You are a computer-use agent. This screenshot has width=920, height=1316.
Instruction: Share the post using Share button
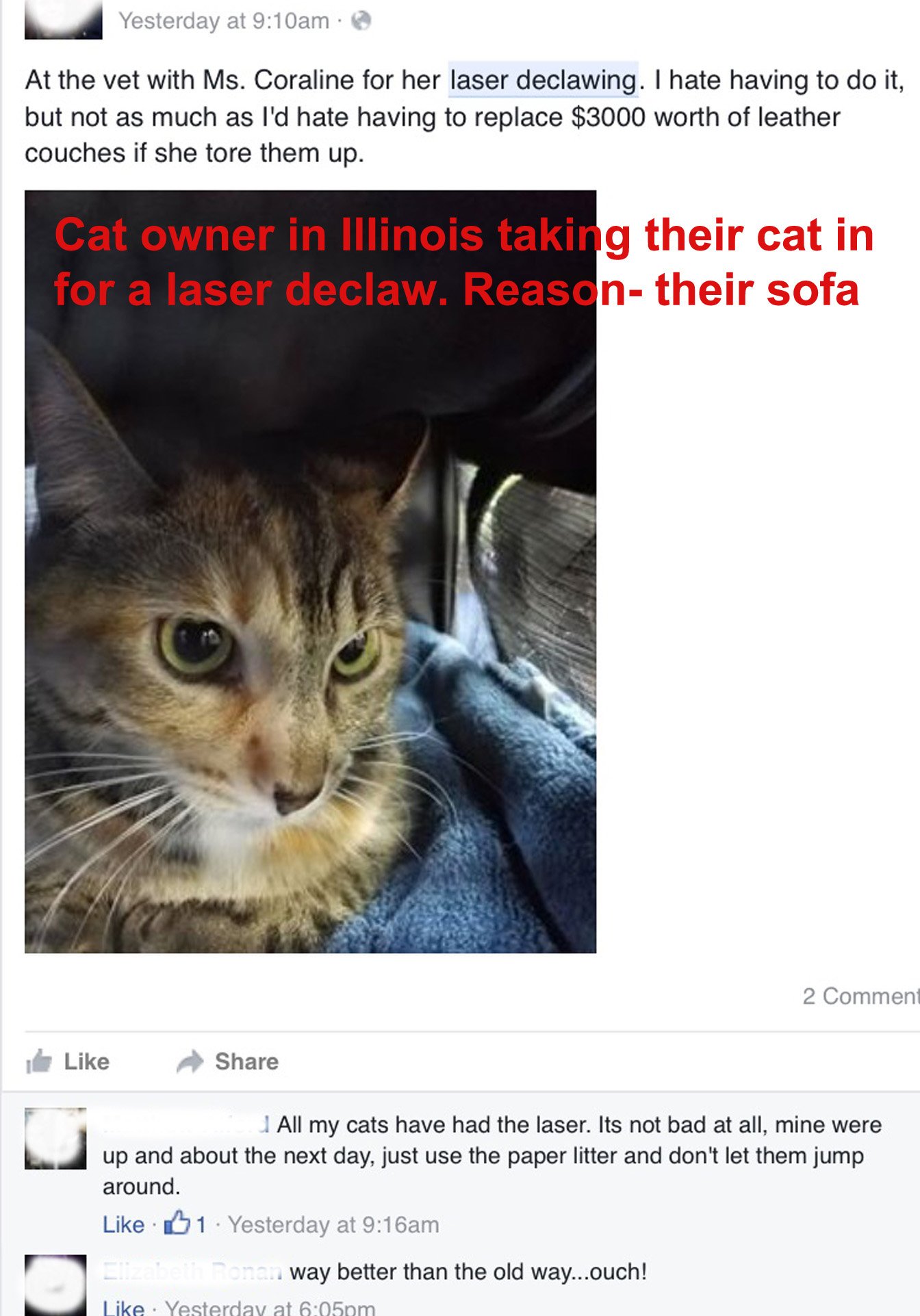click(227, 1061)
